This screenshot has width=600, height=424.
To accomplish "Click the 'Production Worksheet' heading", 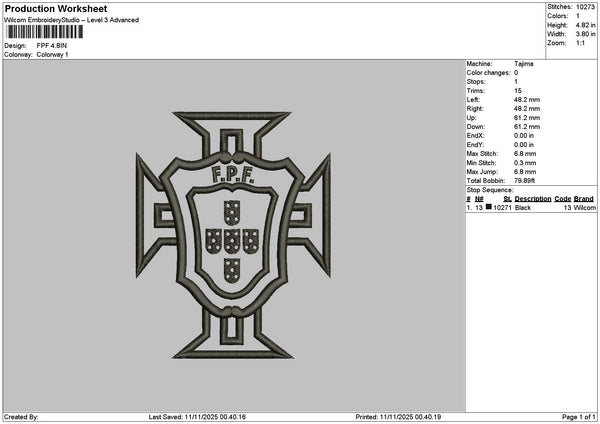I will coord(56,8).
